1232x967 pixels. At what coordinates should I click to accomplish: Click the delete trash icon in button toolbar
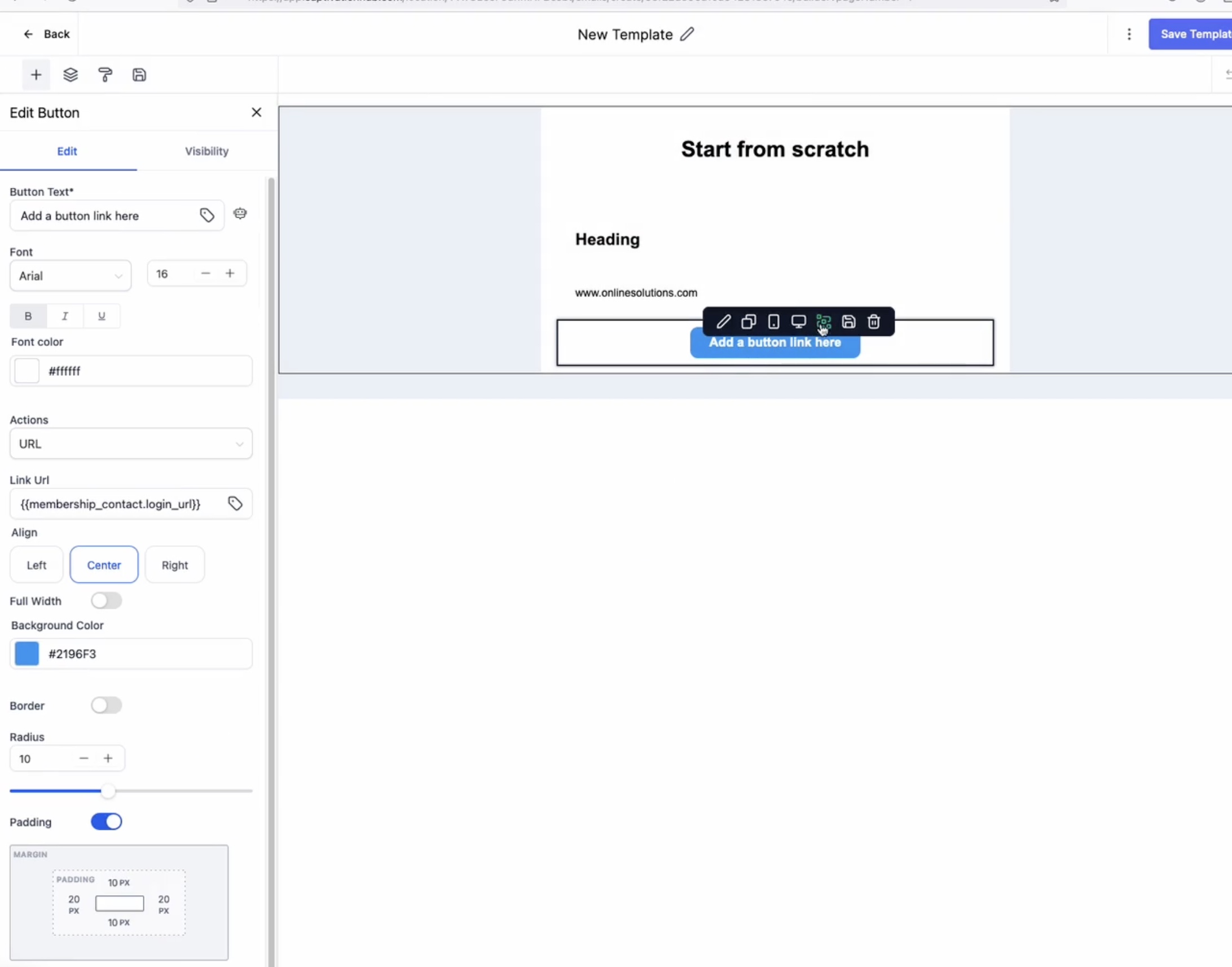[x=874, y=322]
